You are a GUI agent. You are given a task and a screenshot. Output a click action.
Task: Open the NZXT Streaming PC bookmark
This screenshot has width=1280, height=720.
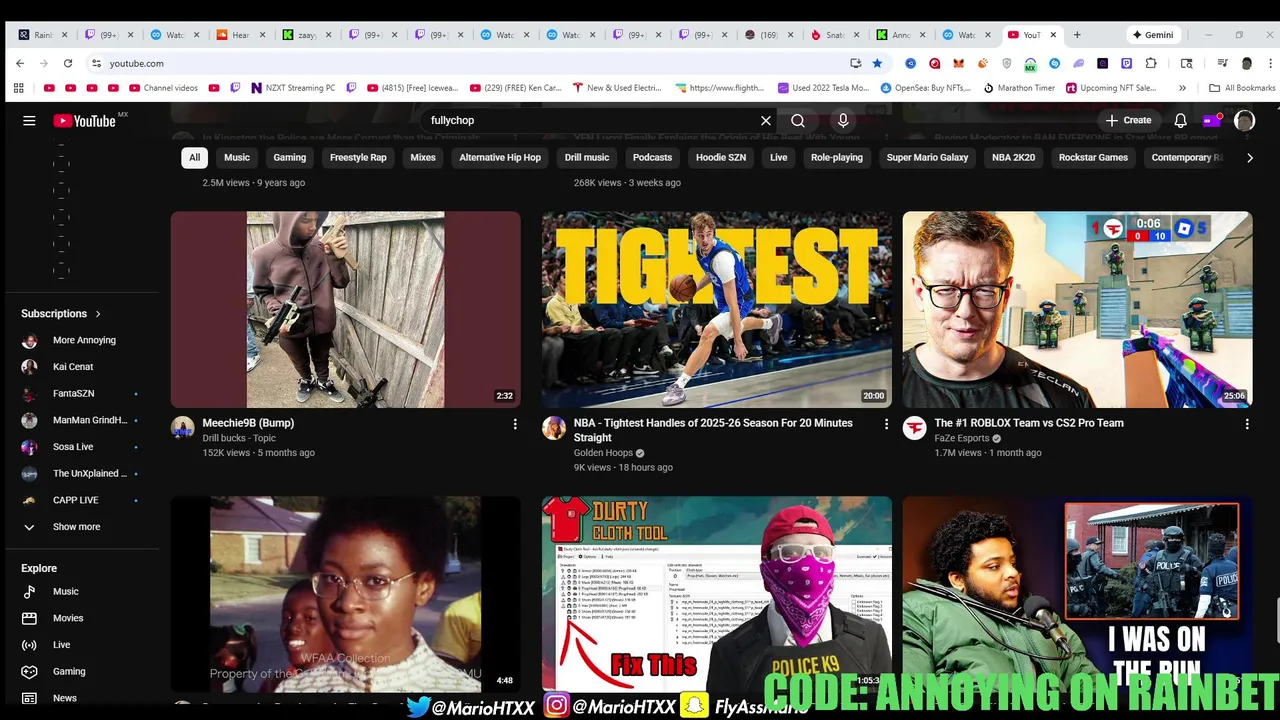pyautogui.click(x=293, y=88)
